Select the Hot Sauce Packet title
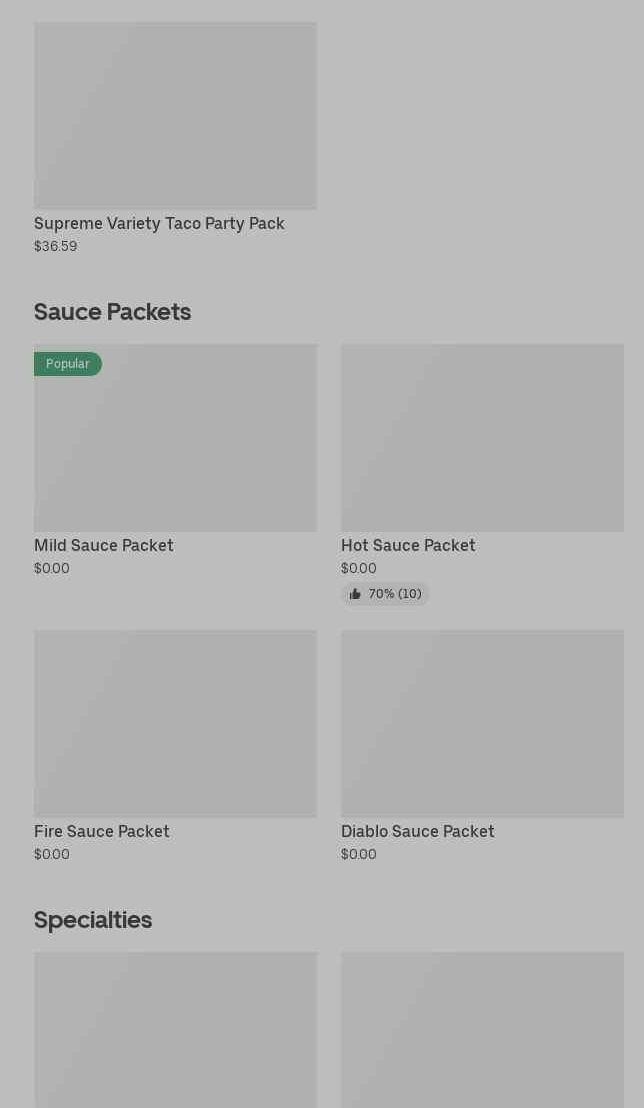The height and width of the screenshot is (1108, 644). tap(408, 546)
